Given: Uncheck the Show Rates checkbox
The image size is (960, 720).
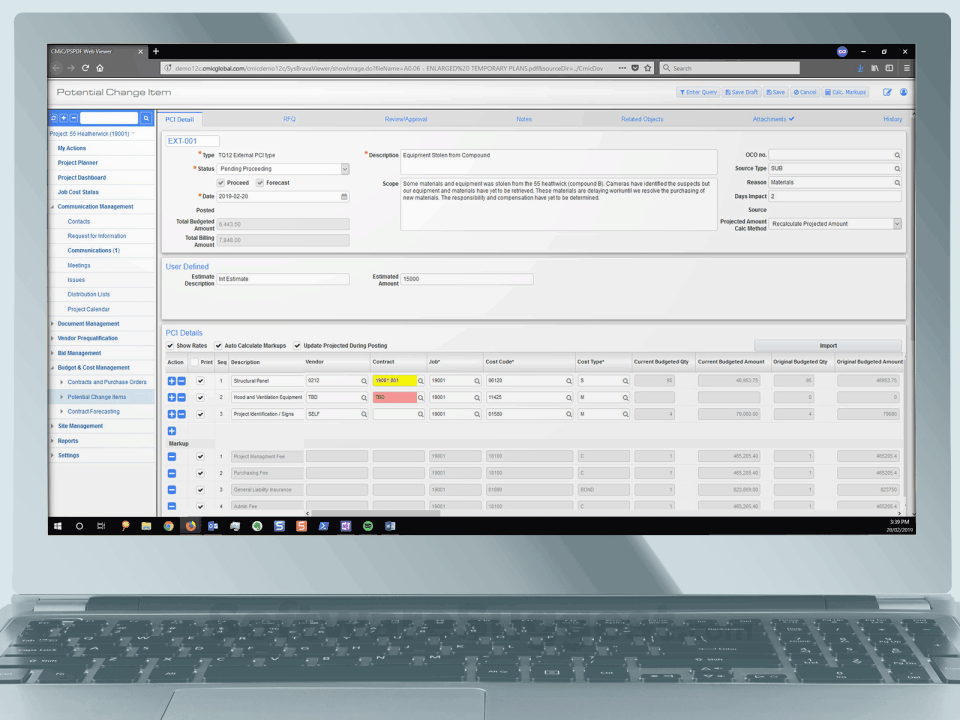Looking at the screenshot, I should click(171, 344).
